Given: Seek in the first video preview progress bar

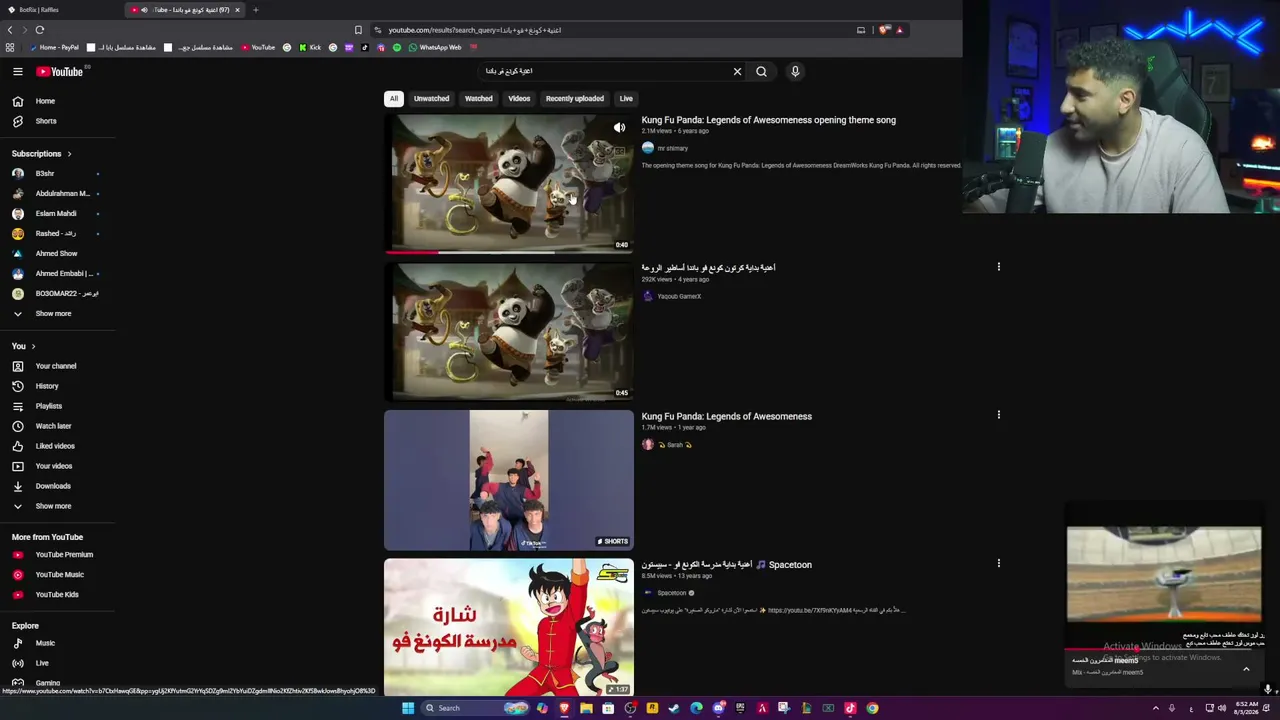Looking at the screenshot, I should coord(509,252).
